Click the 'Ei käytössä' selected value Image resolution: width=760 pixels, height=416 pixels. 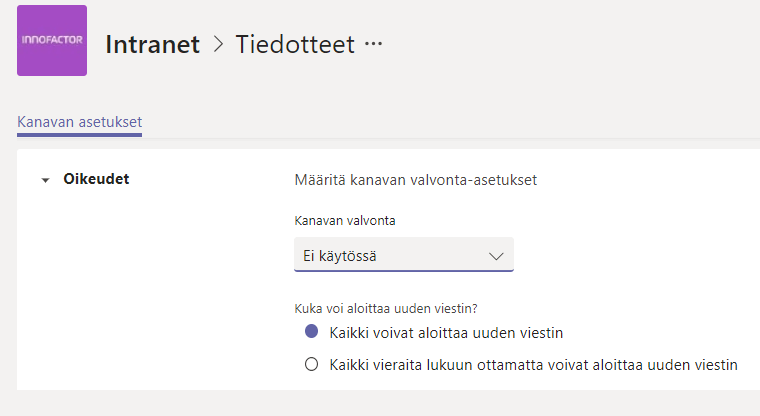point(341,256)
